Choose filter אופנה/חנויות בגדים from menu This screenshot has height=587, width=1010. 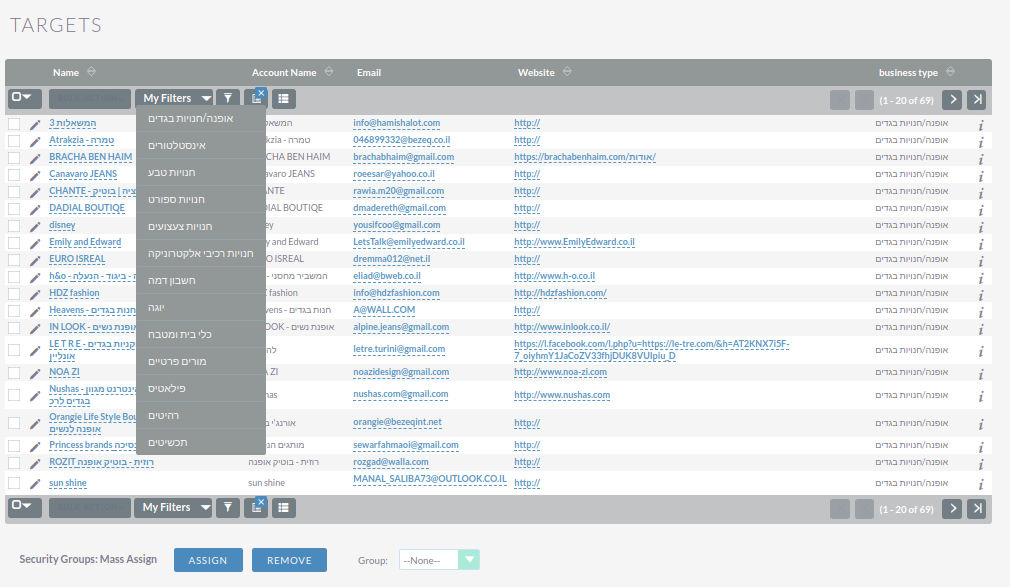point(201,119)
